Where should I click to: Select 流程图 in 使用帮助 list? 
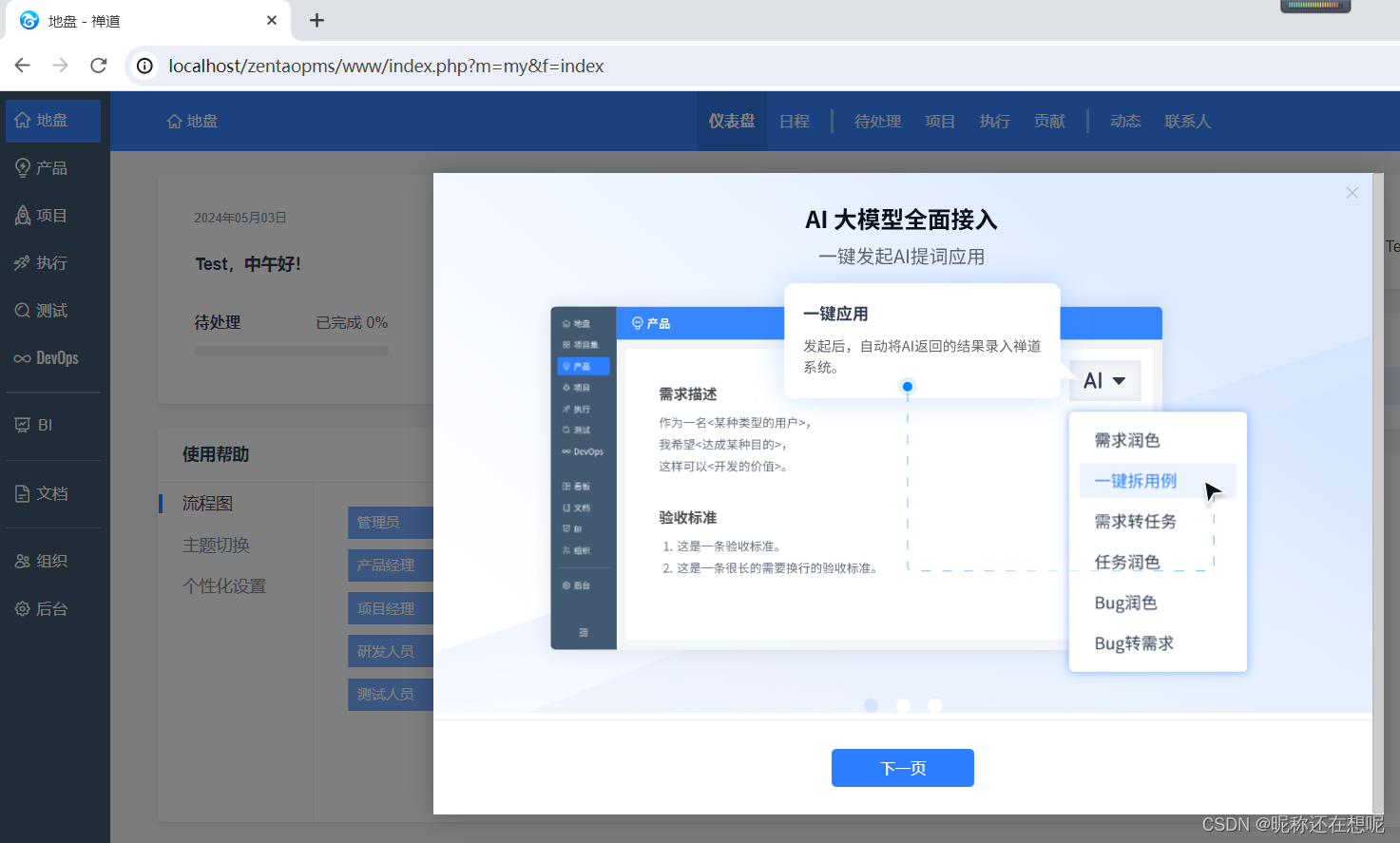coord(208,503)
